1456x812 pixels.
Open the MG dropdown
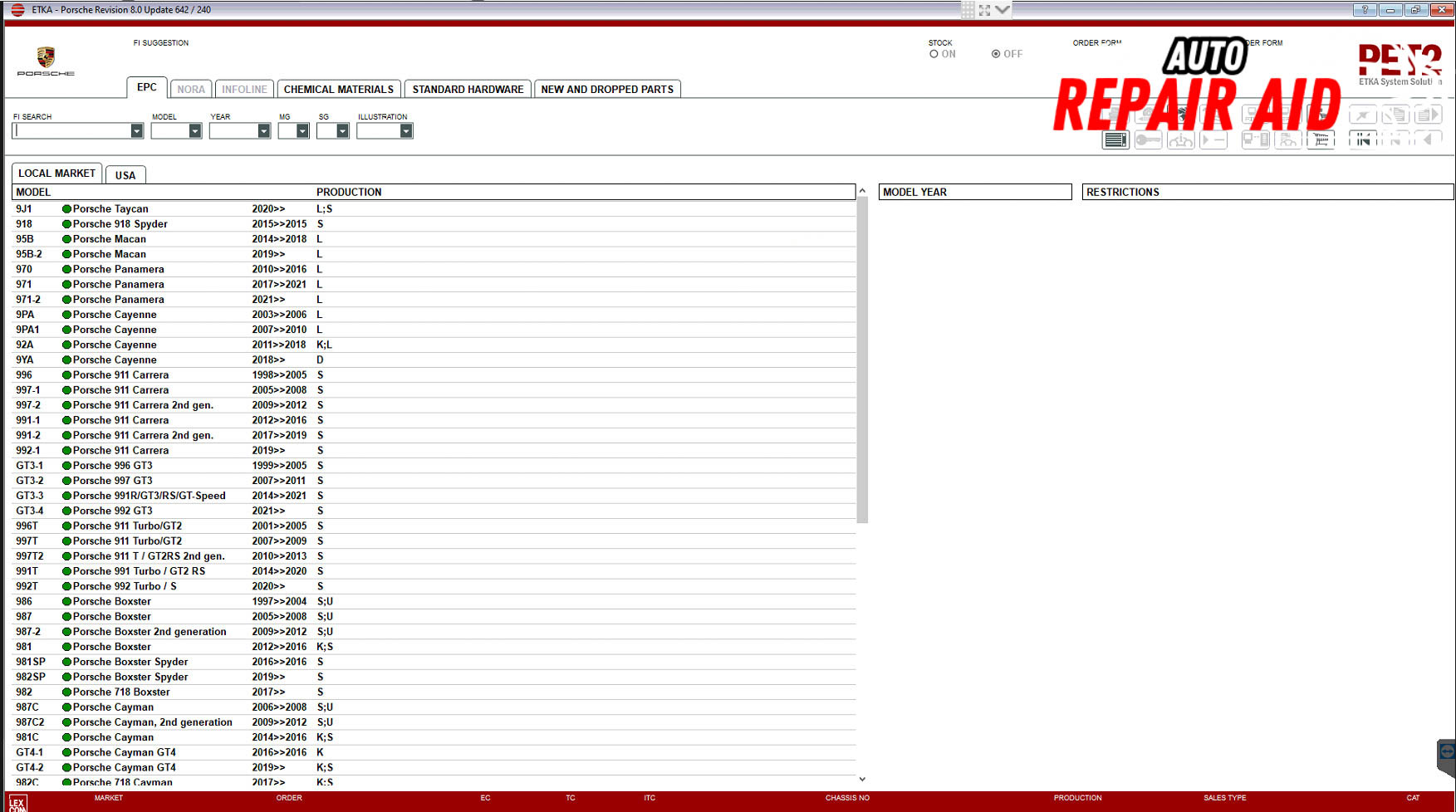coord(302,131)
